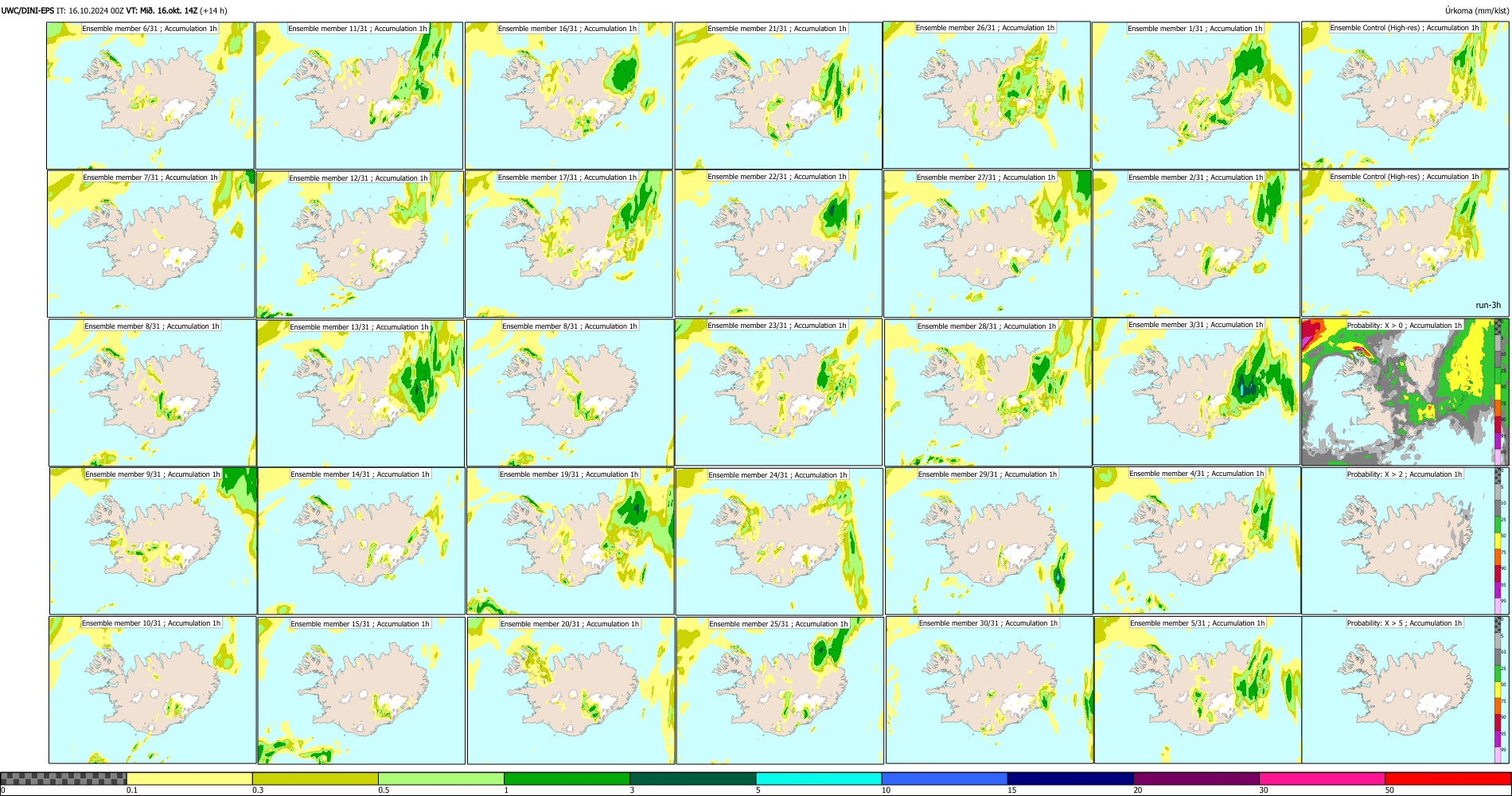Click the checkered grey 0–0.1 legend swatch

point(64,778)
